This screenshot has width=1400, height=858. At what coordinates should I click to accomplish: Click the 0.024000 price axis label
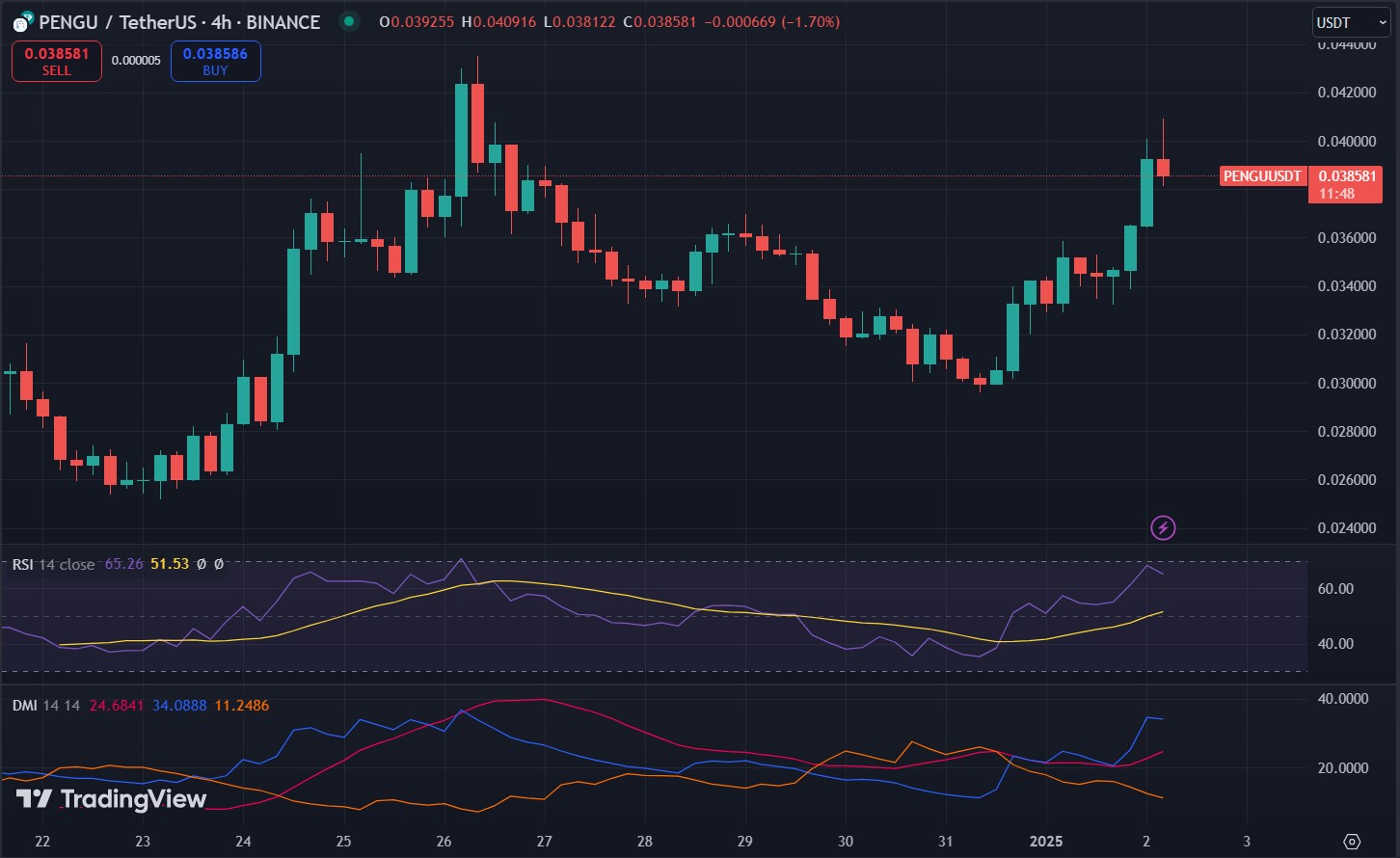[x=1346, y=527]
